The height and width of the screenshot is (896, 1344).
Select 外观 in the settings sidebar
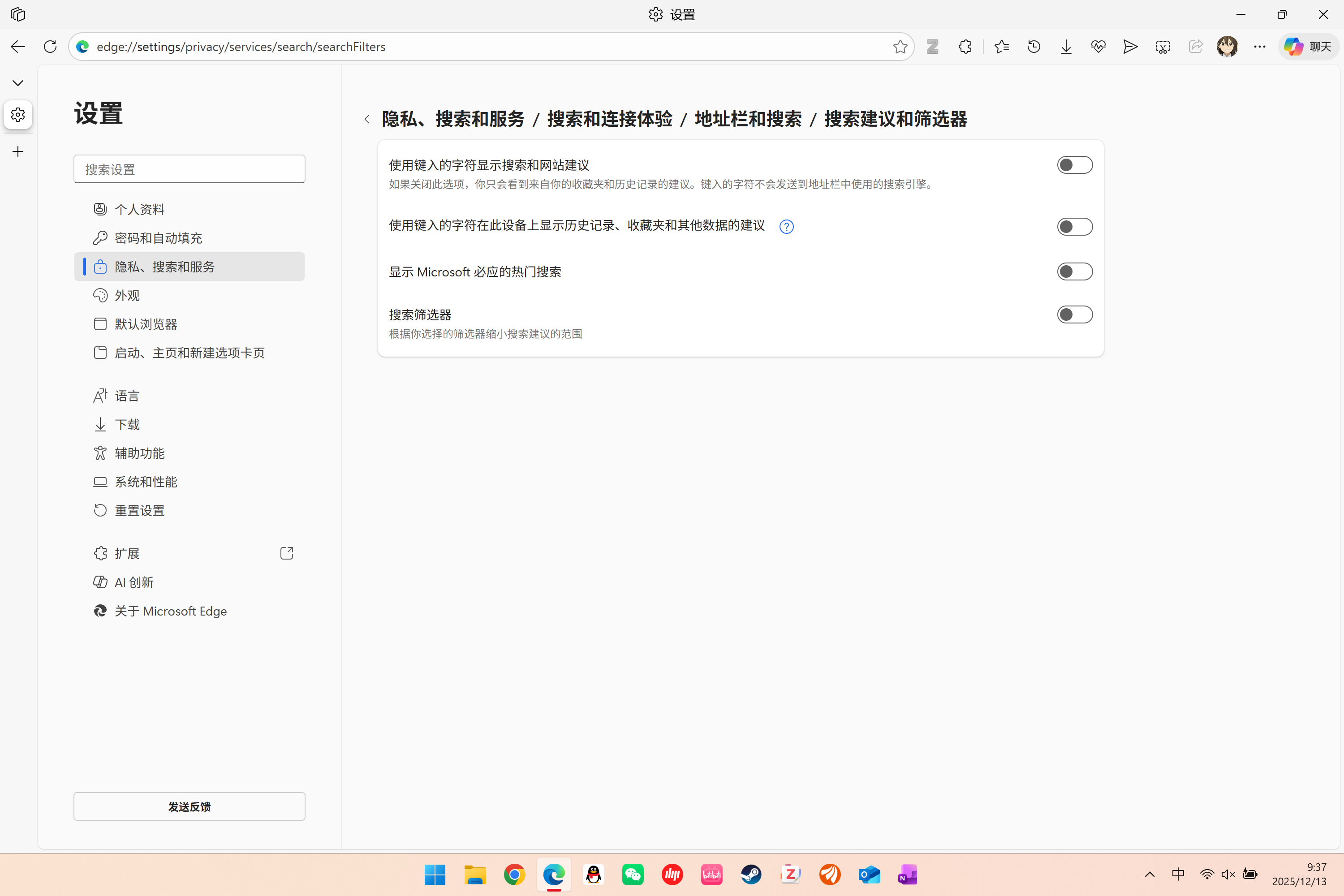(127, 295)
